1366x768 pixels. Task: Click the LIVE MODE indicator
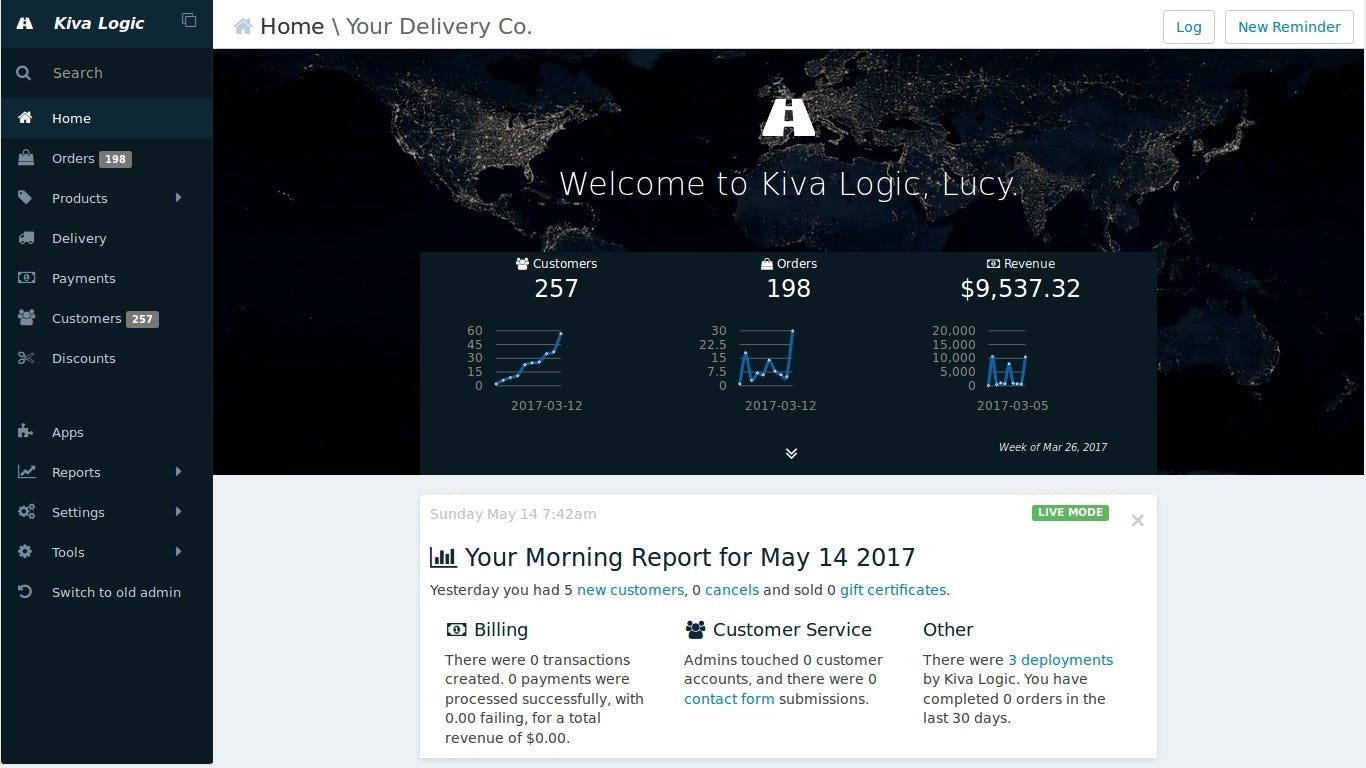click(1070, 512)
